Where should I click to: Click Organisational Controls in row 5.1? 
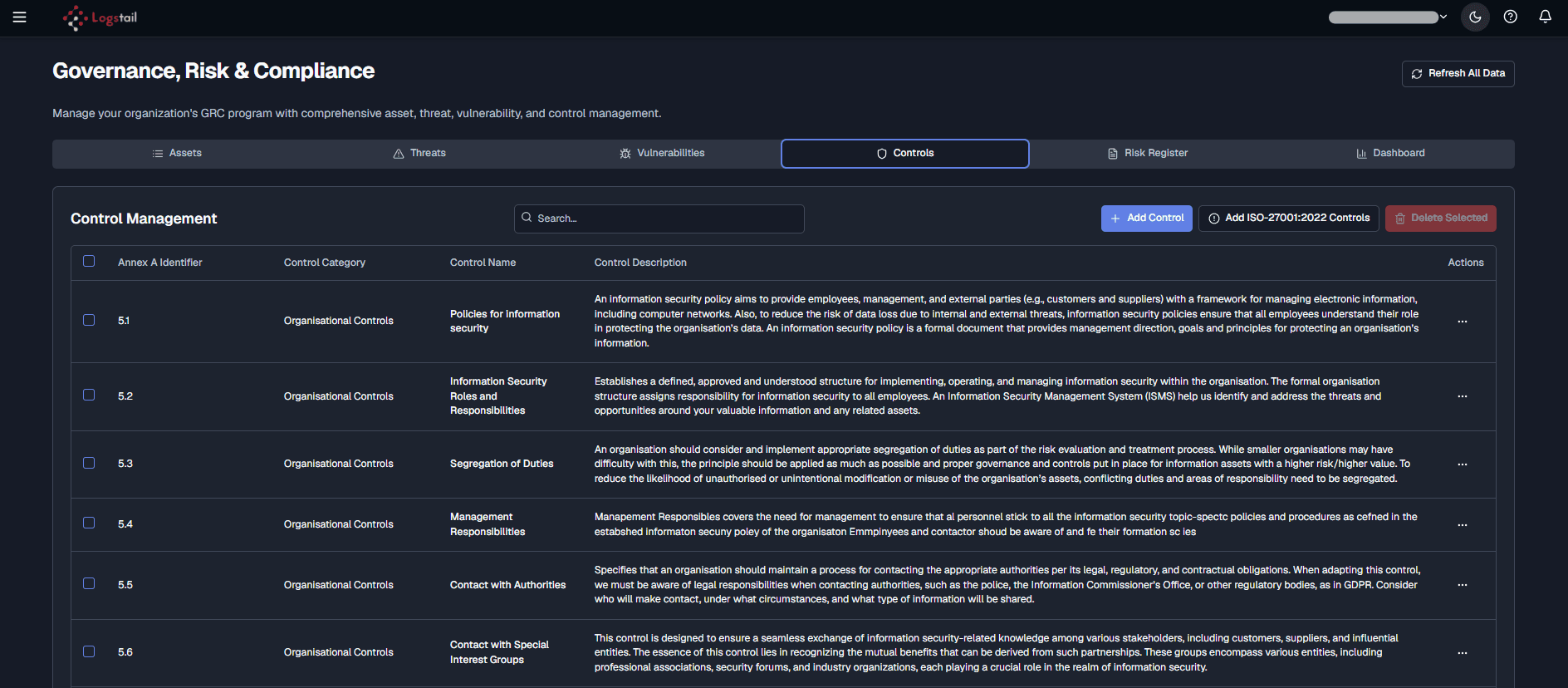tap(339, 321)
